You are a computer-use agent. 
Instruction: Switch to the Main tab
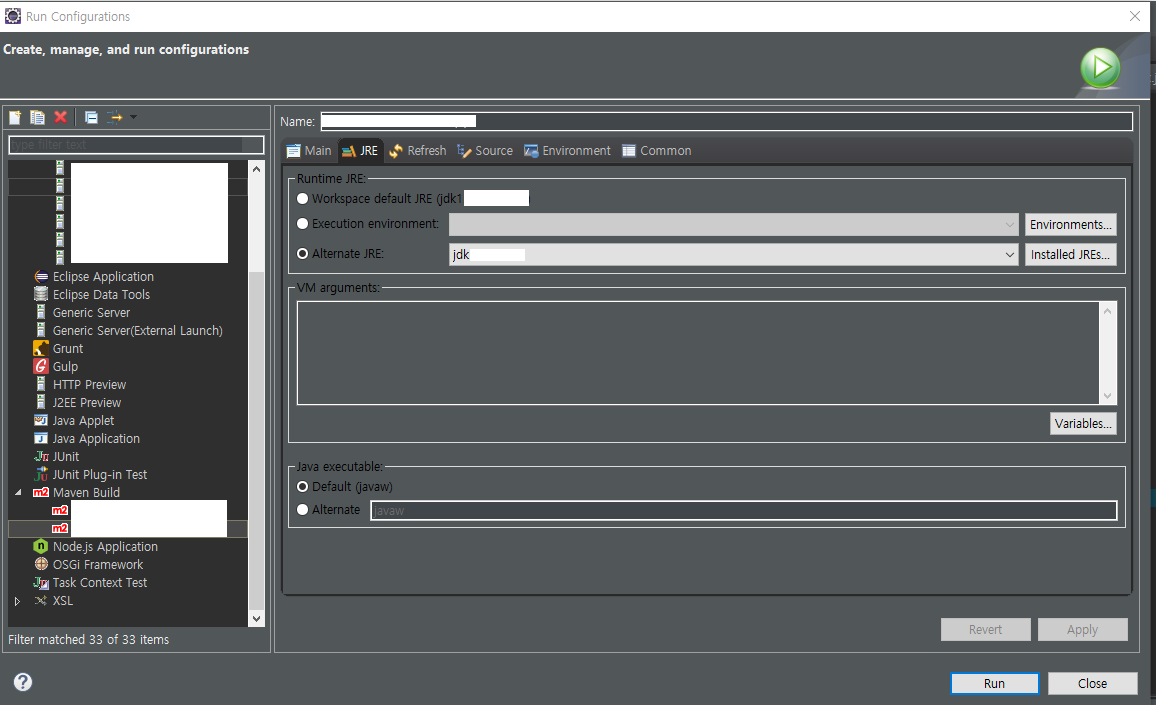click(309, 150)
